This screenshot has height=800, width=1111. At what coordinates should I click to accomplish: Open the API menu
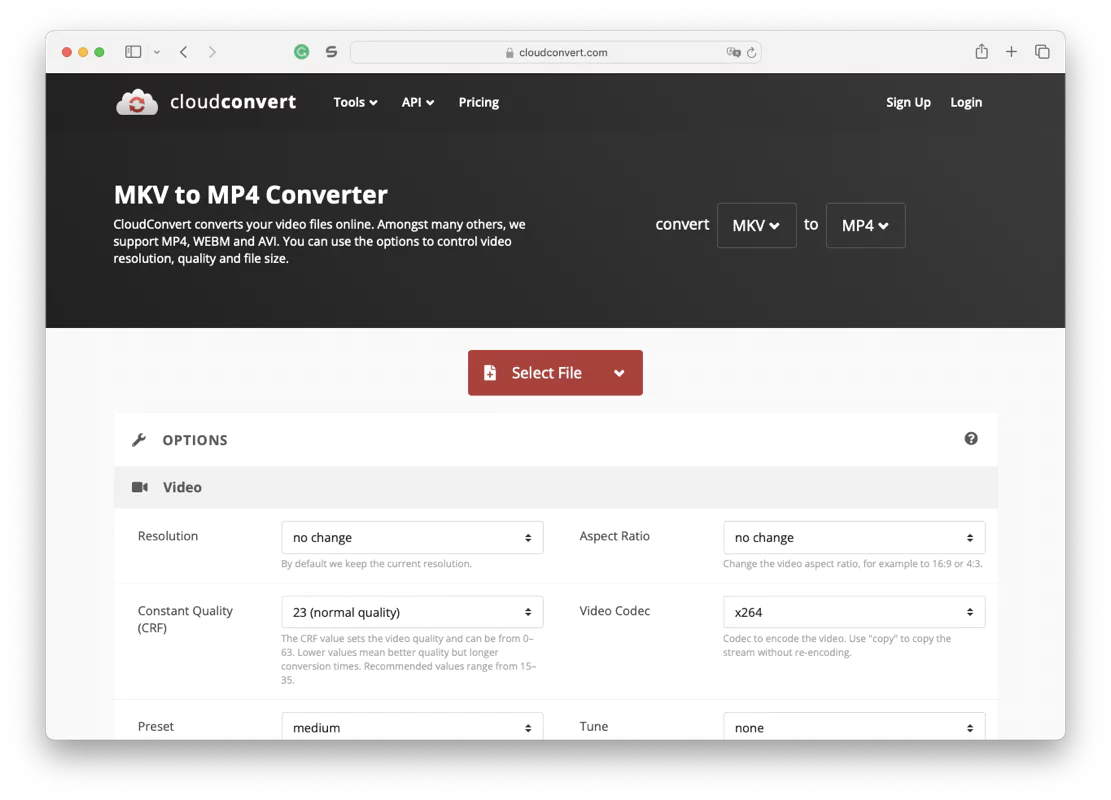417,102
